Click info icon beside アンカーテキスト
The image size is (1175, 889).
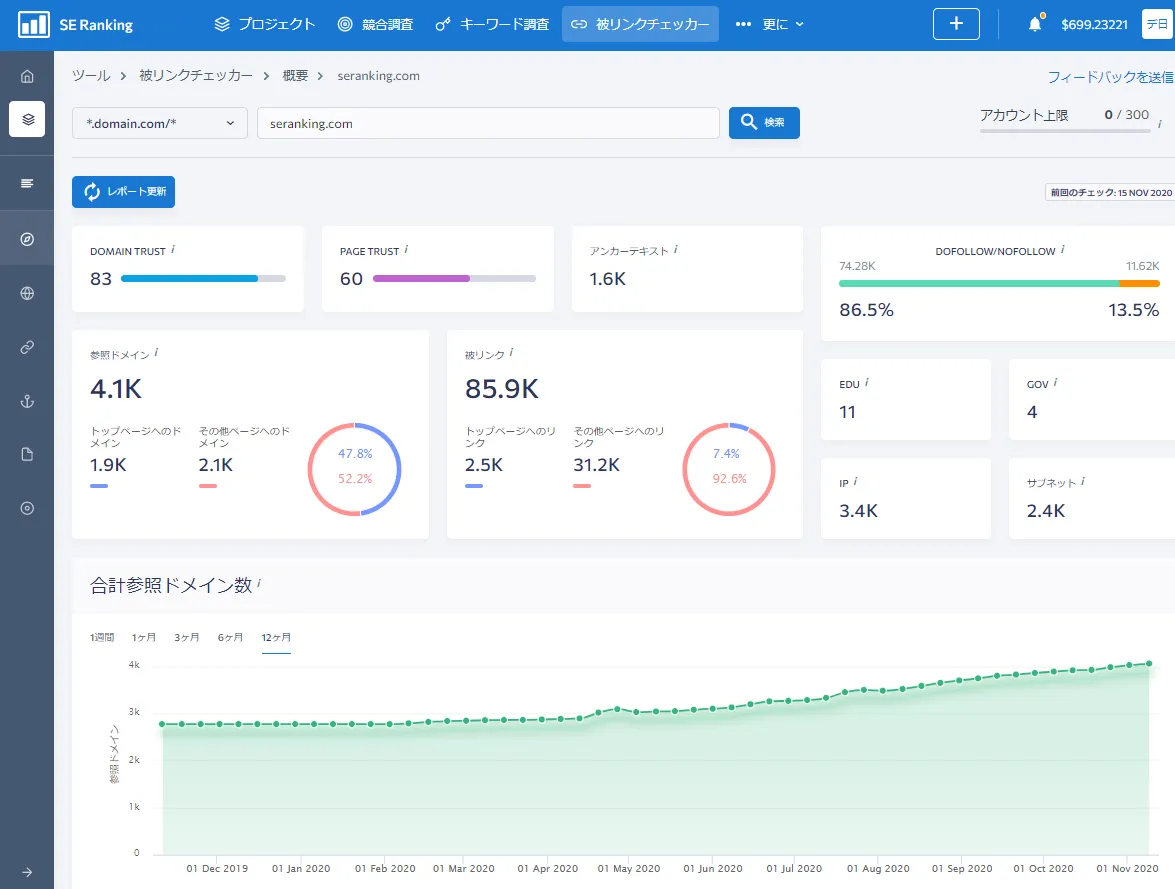(675, 249)
